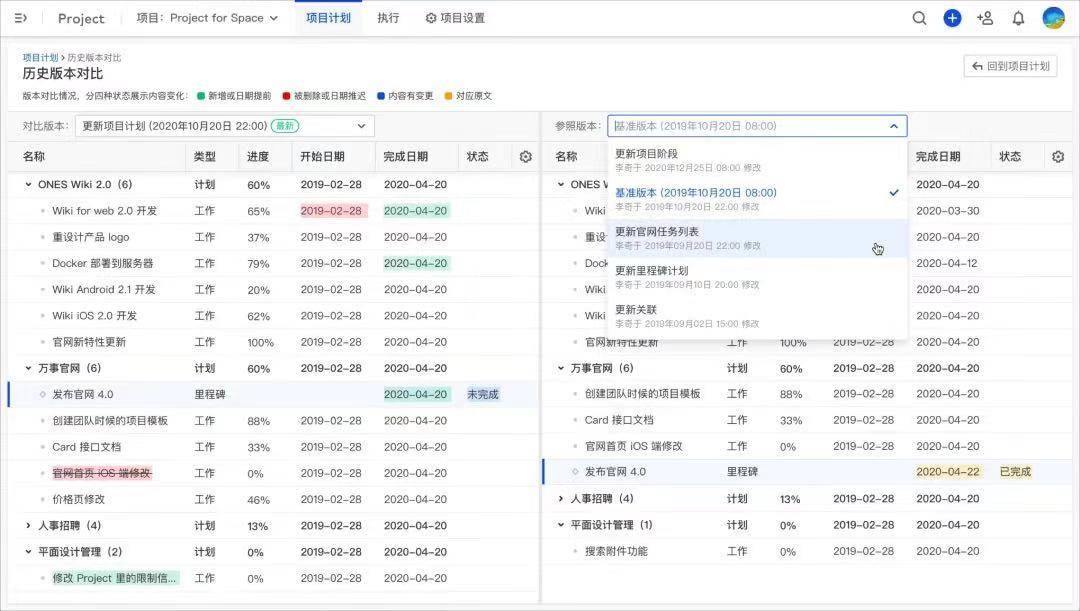1080x611 pixels.
Task: Open the 项目: Project for Space dropdown
Action: 207,18
